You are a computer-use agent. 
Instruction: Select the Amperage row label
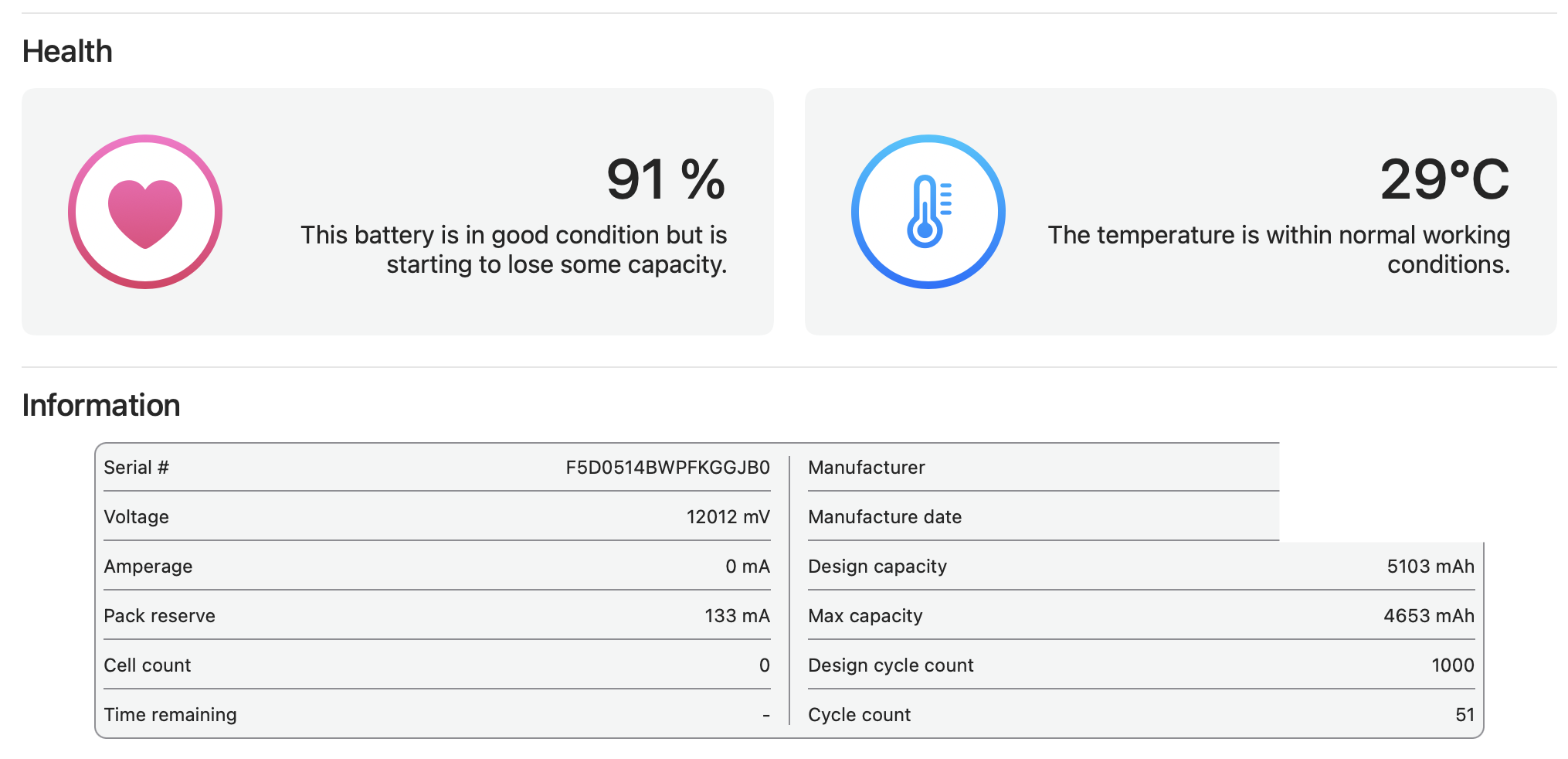tap(148, 567)
